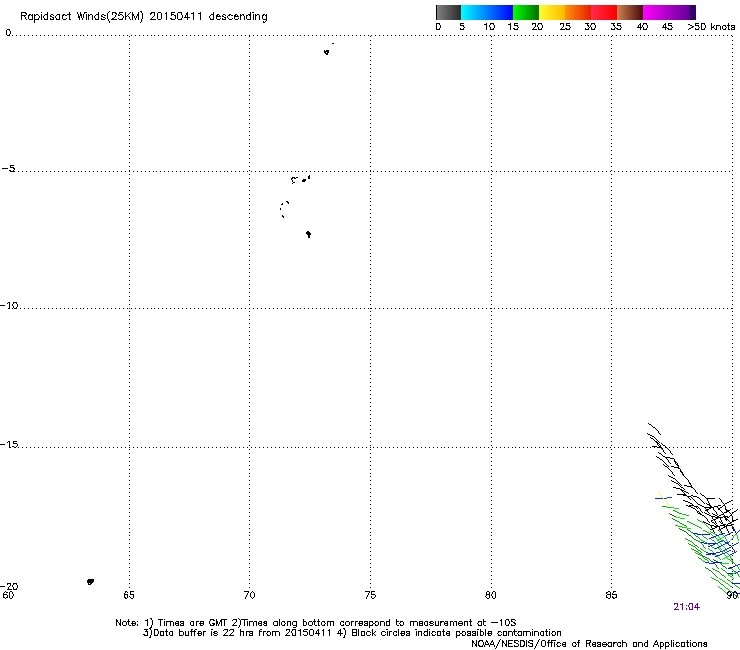Click the '-10' latitude axis label
Screen dimensions: 740x650
click(x=9, y=305)
